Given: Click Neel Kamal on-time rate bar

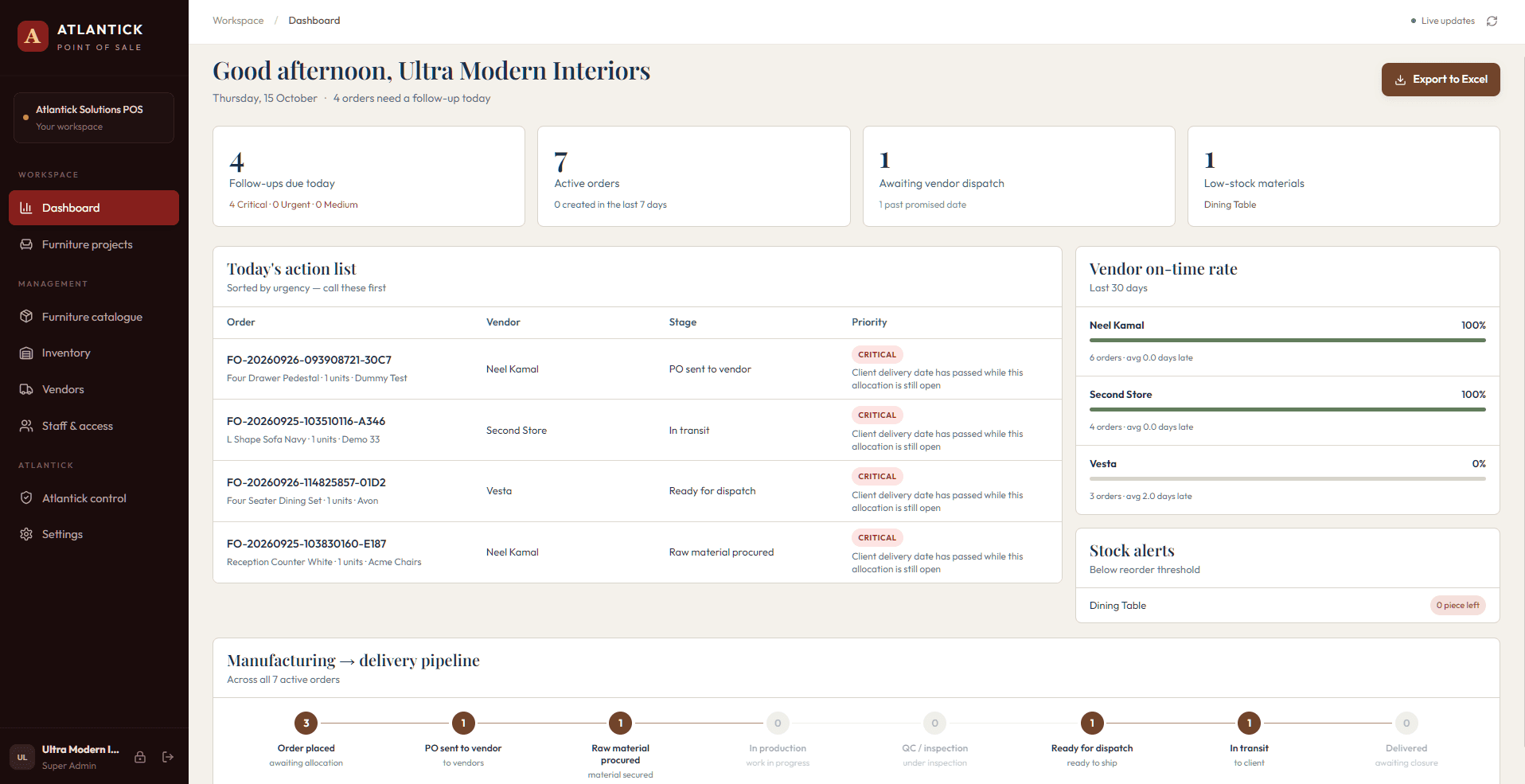Looking at the screenshot, I should click(x=1288, y=341).
